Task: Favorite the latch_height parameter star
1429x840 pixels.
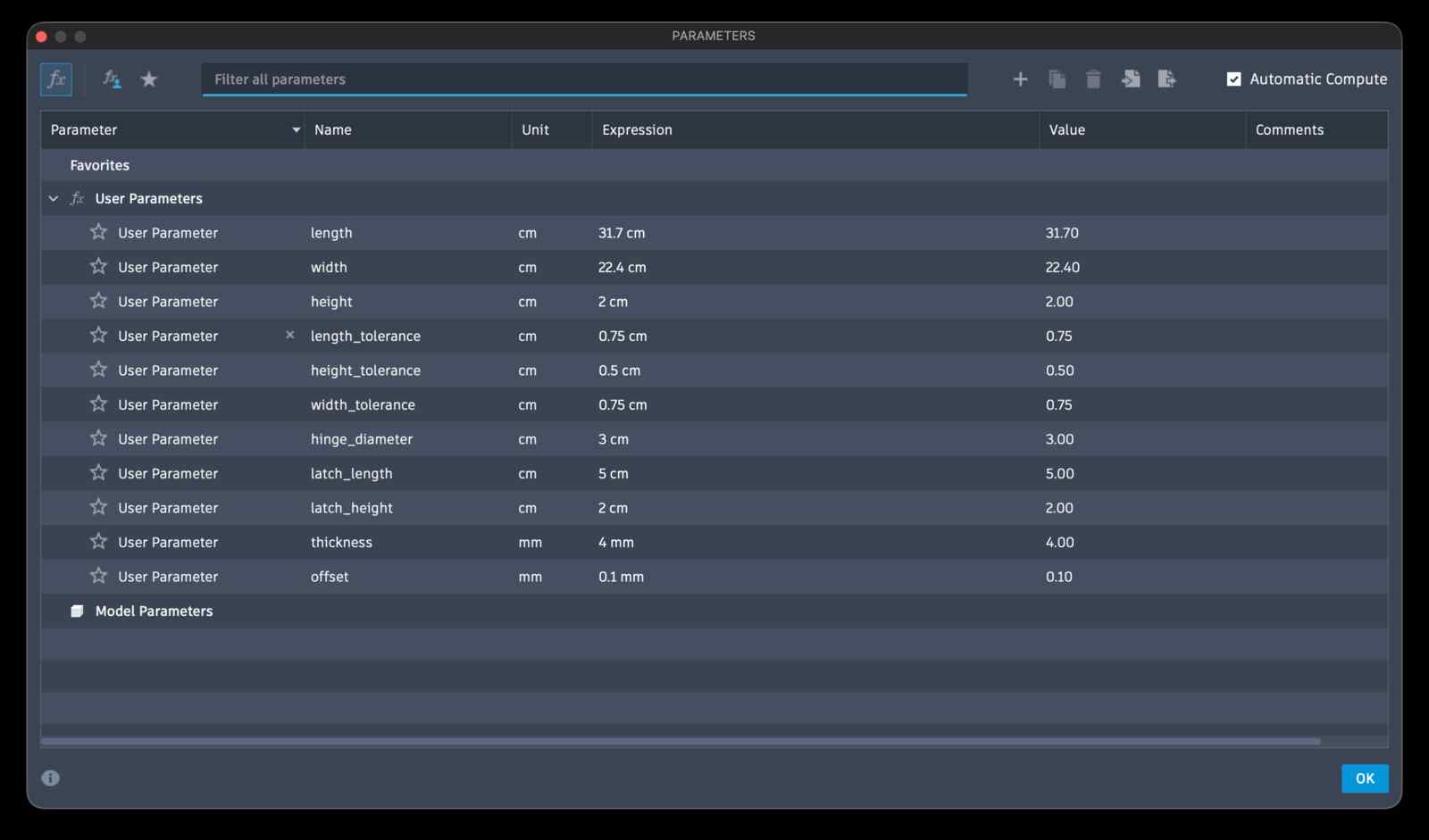Action: [98, 507]
